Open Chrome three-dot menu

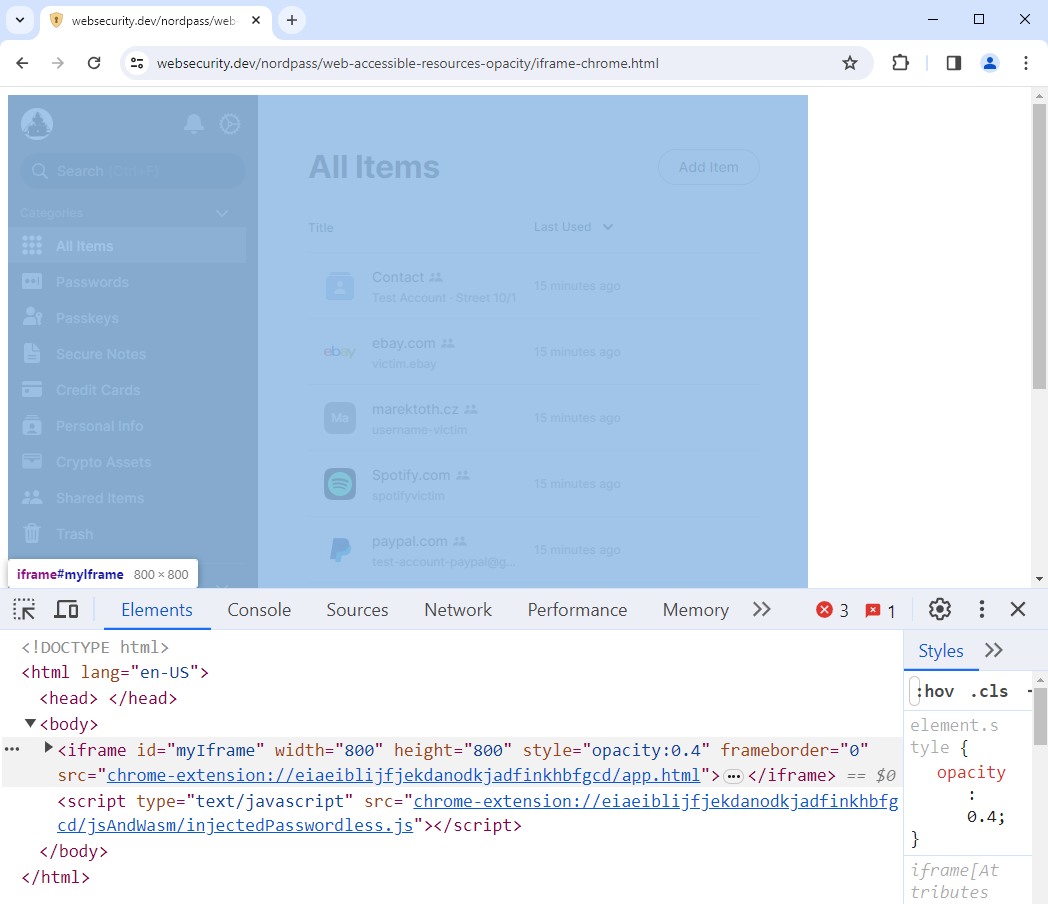1026,63
